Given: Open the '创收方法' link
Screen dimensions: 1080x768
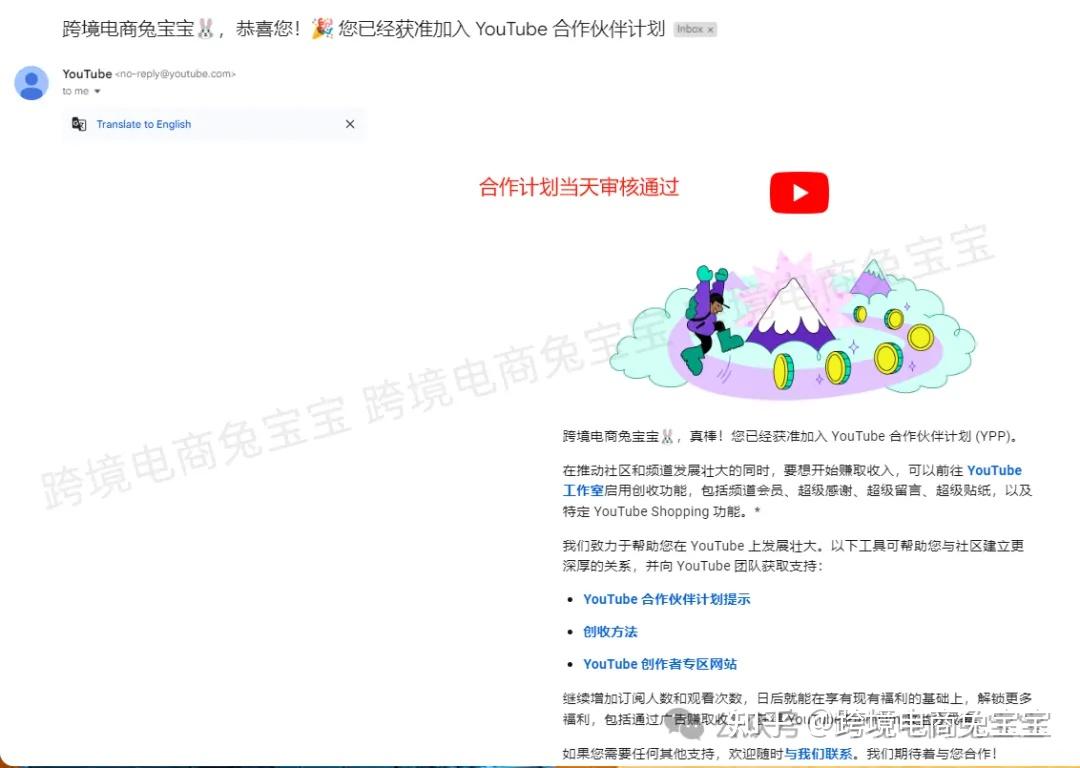Looking at the screenshot, I should pyautogui.click(x=610, y=631).
